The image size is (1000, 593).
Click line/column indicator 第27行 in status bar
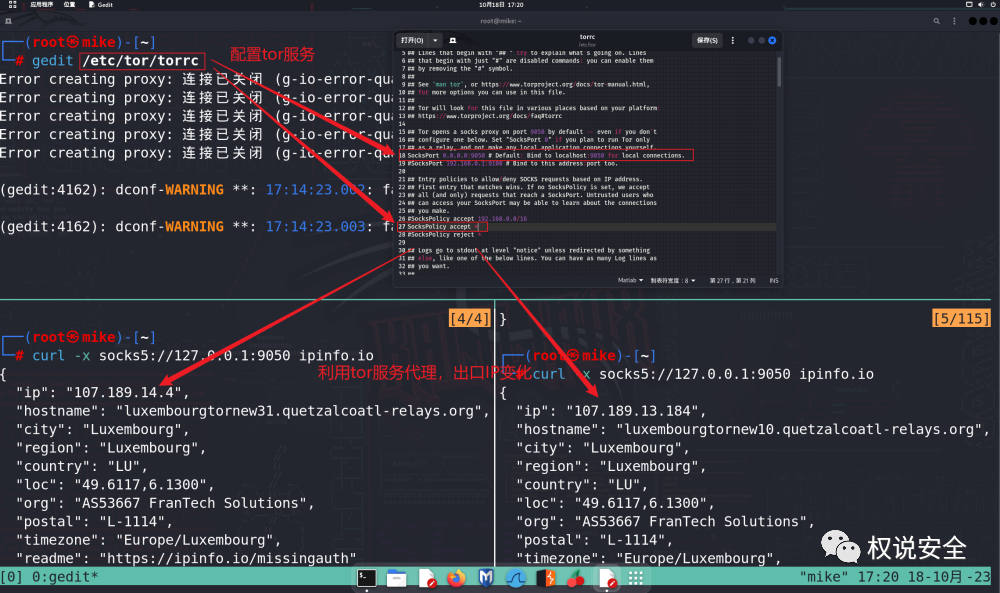(732, 281)
